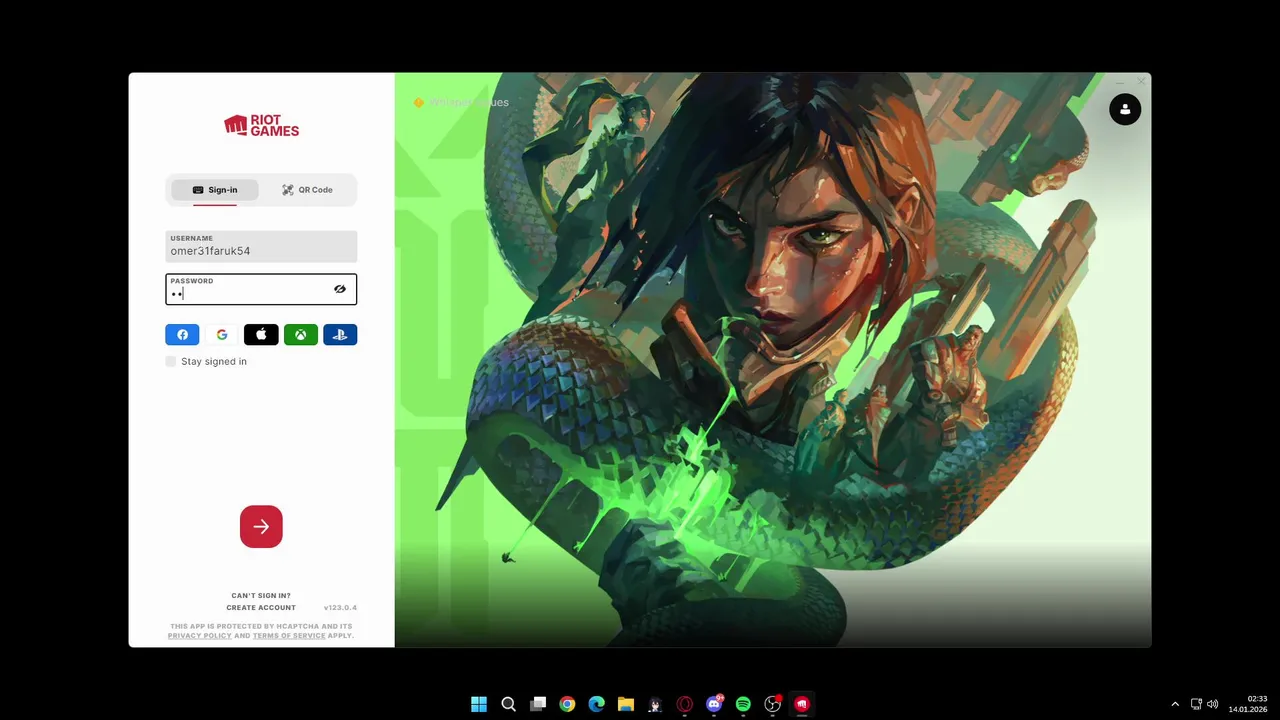This screenshot has width=1280, height=720.
Task: Open the Terms of Service link
Action: coord(289,636)
